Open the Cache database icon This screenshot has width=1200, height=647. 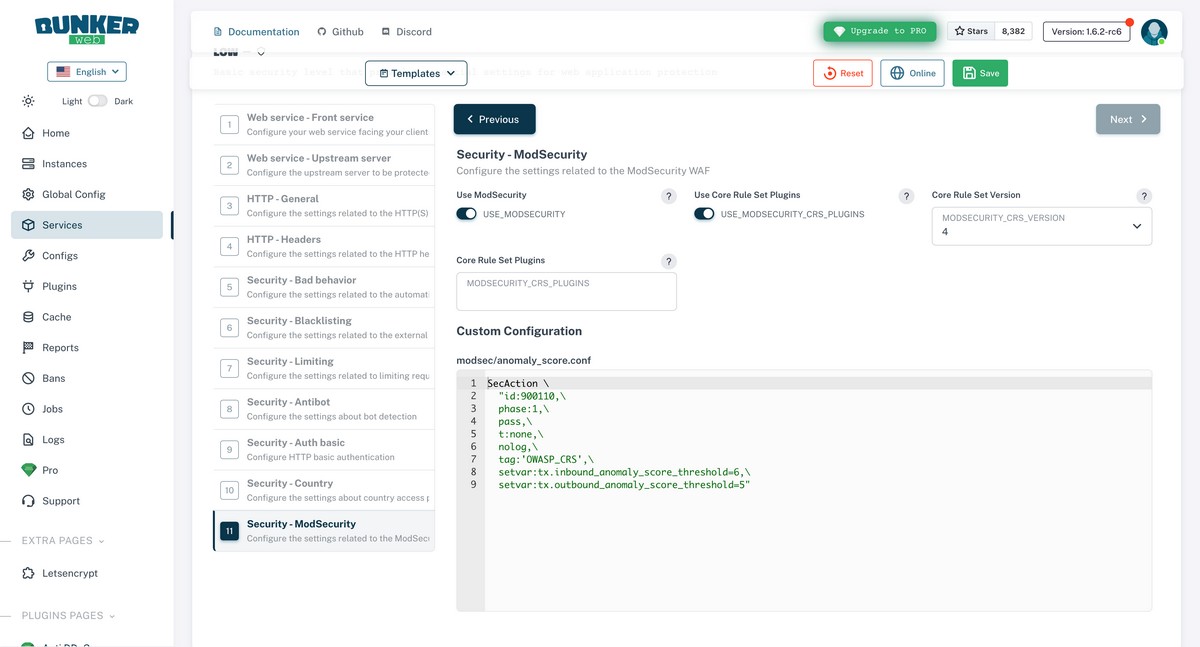point(28,317)
